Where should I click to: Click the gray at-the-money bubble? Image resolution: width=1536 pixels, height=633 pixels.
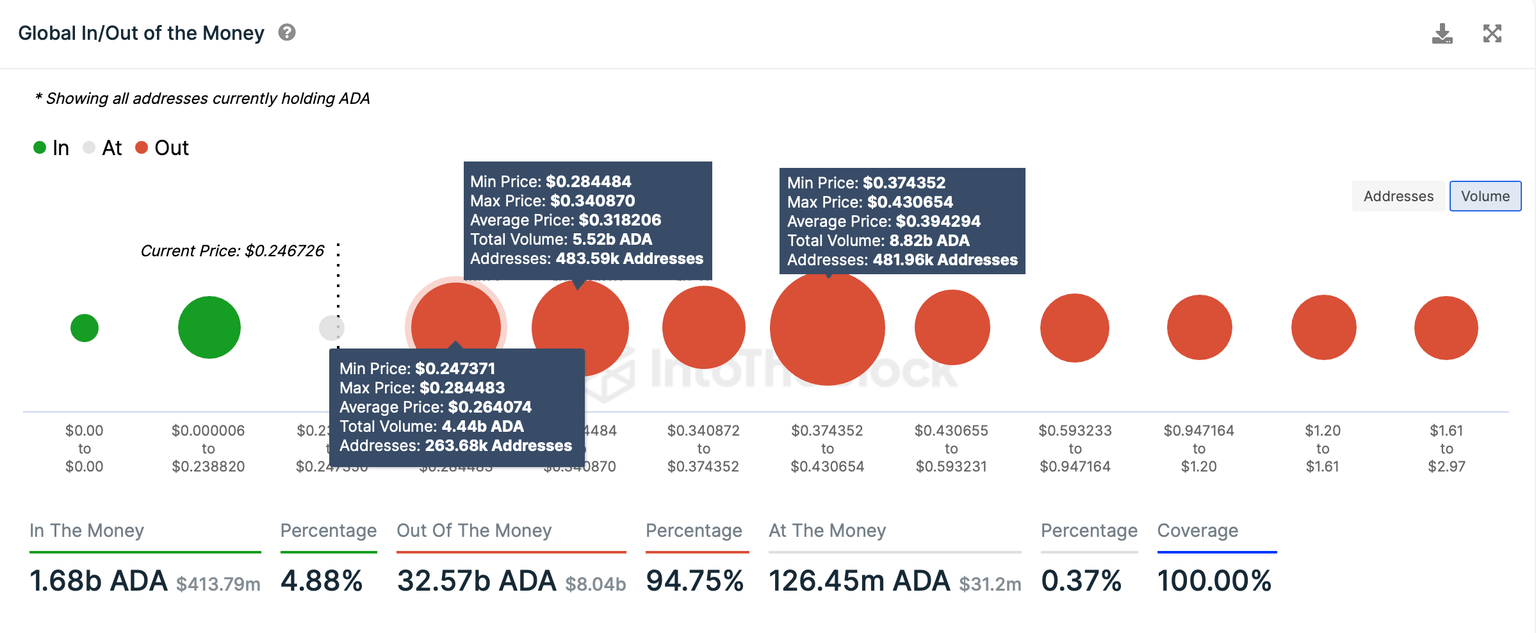[x=330, y=327]
